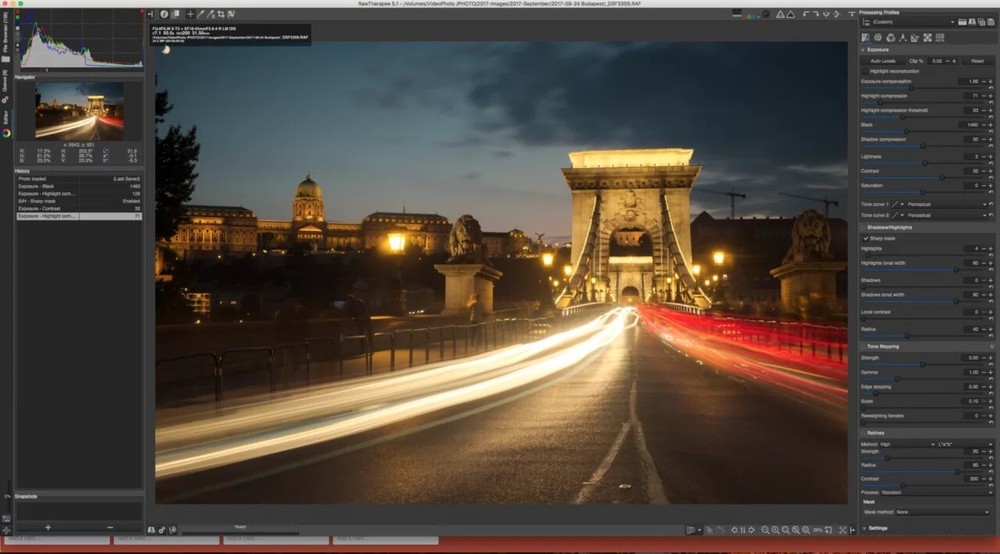Click the Navigator preview thumbnail
Viewport: 1000px width, 554px height.
tap(79, 111)
